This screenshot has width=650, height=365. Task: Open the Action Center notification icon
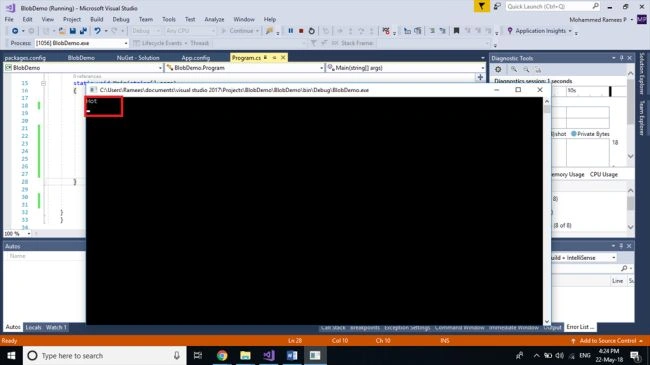point(635,355)
